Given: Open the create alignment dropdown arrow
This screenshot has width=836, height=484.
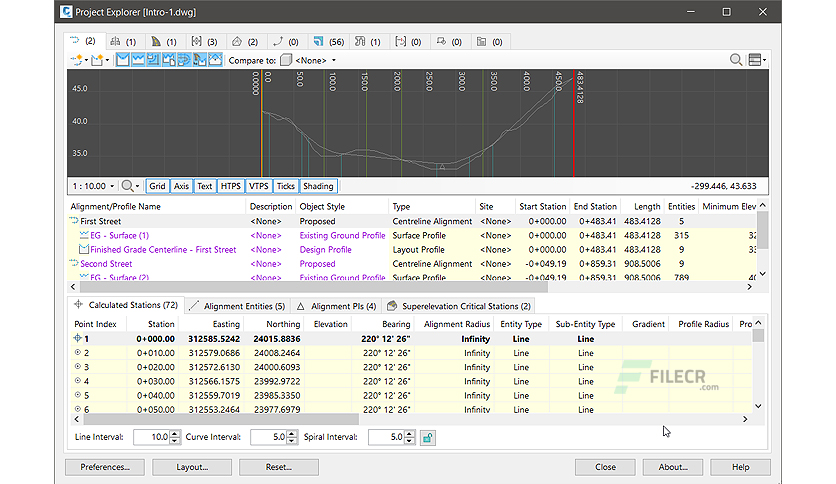Looking at the screenshot, I should click(86, 60).
